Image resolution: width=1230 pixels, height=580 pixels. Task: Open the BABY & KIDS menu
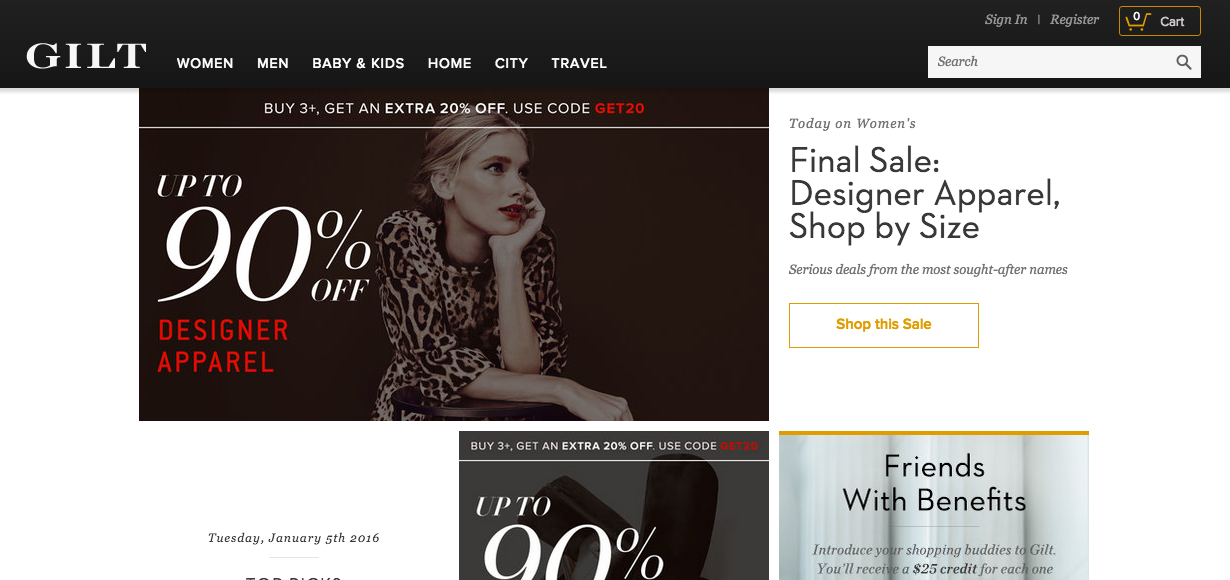[x=358, y=63]
